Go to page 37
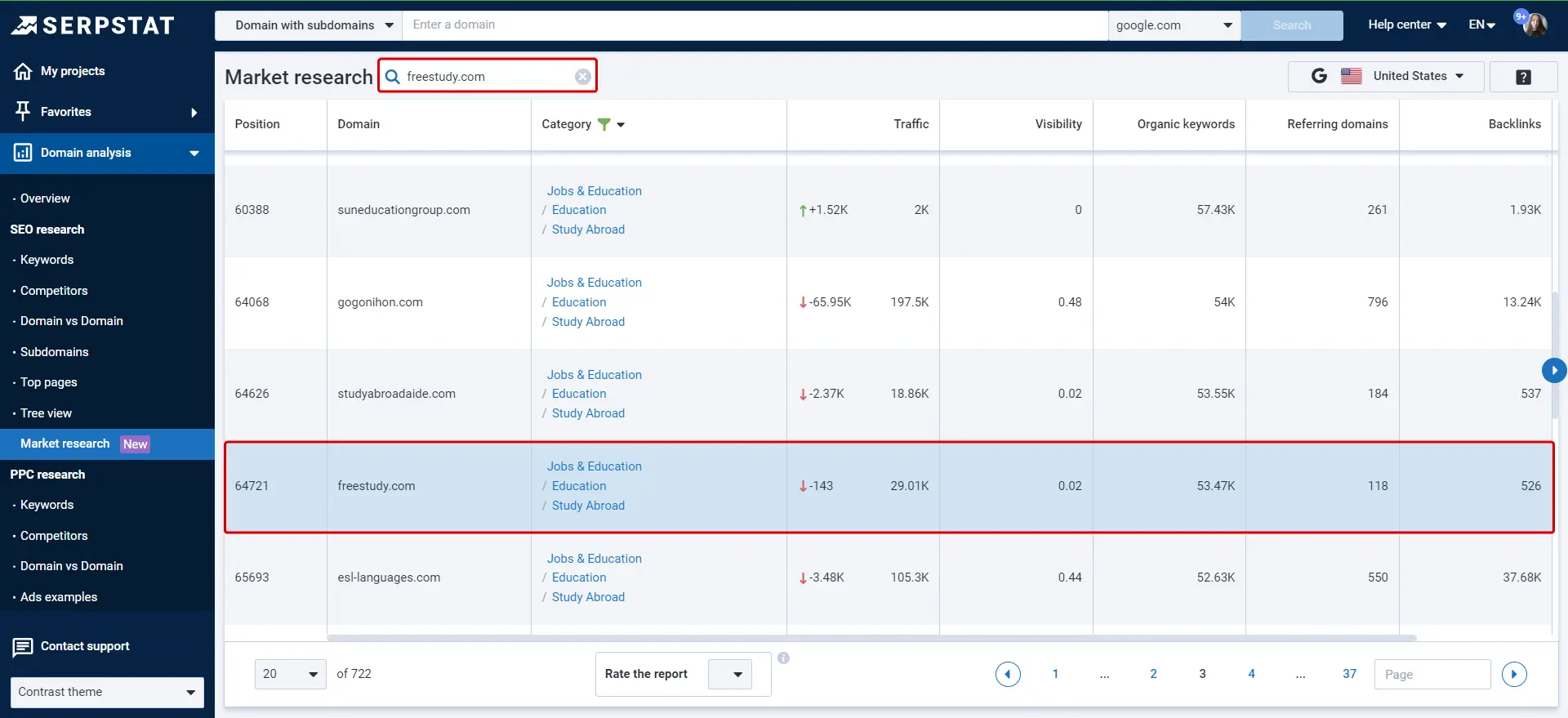1568x718 pixels. point(1349,674)
